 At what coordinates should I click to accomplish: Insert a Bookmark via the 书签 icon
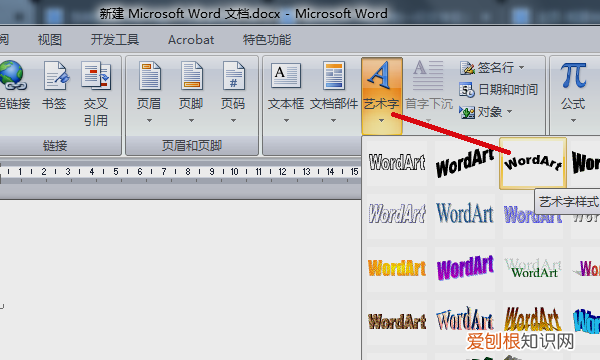click(56, 76)
